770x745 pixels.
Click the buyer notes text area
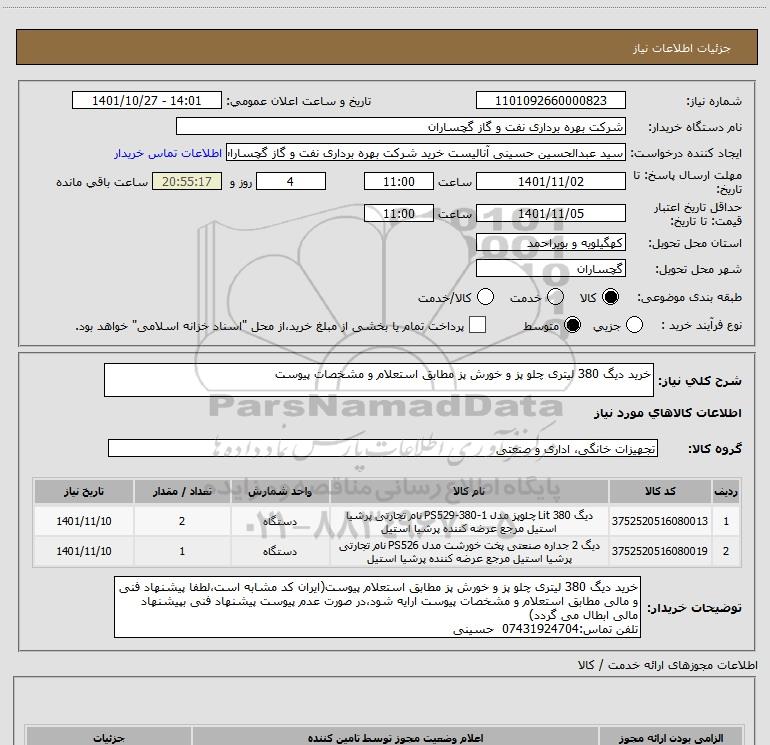377,607
